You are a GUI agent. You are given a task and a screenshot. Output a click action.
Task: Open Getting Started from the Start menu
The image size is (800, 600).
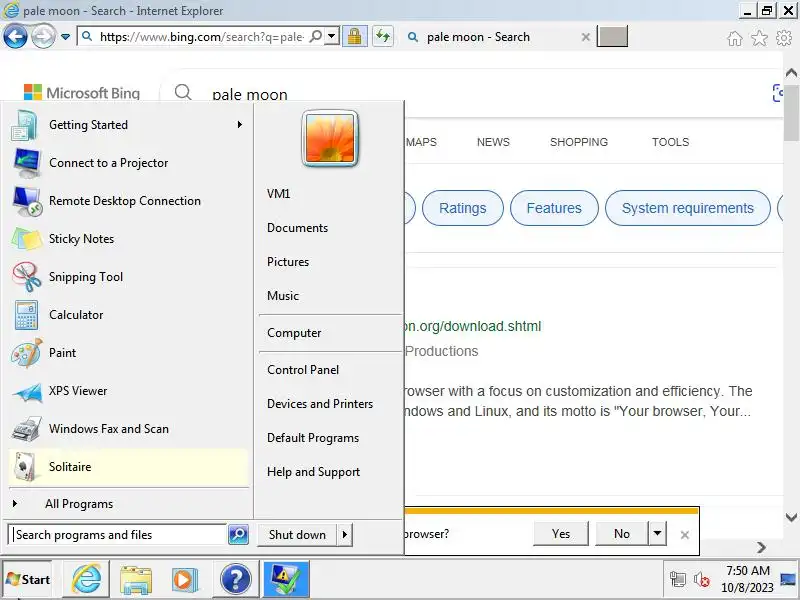pos(128,125)
